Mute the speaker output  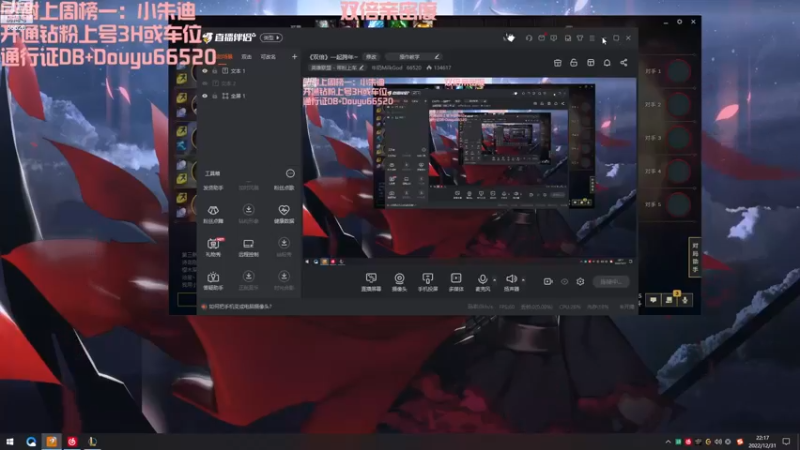511,282
